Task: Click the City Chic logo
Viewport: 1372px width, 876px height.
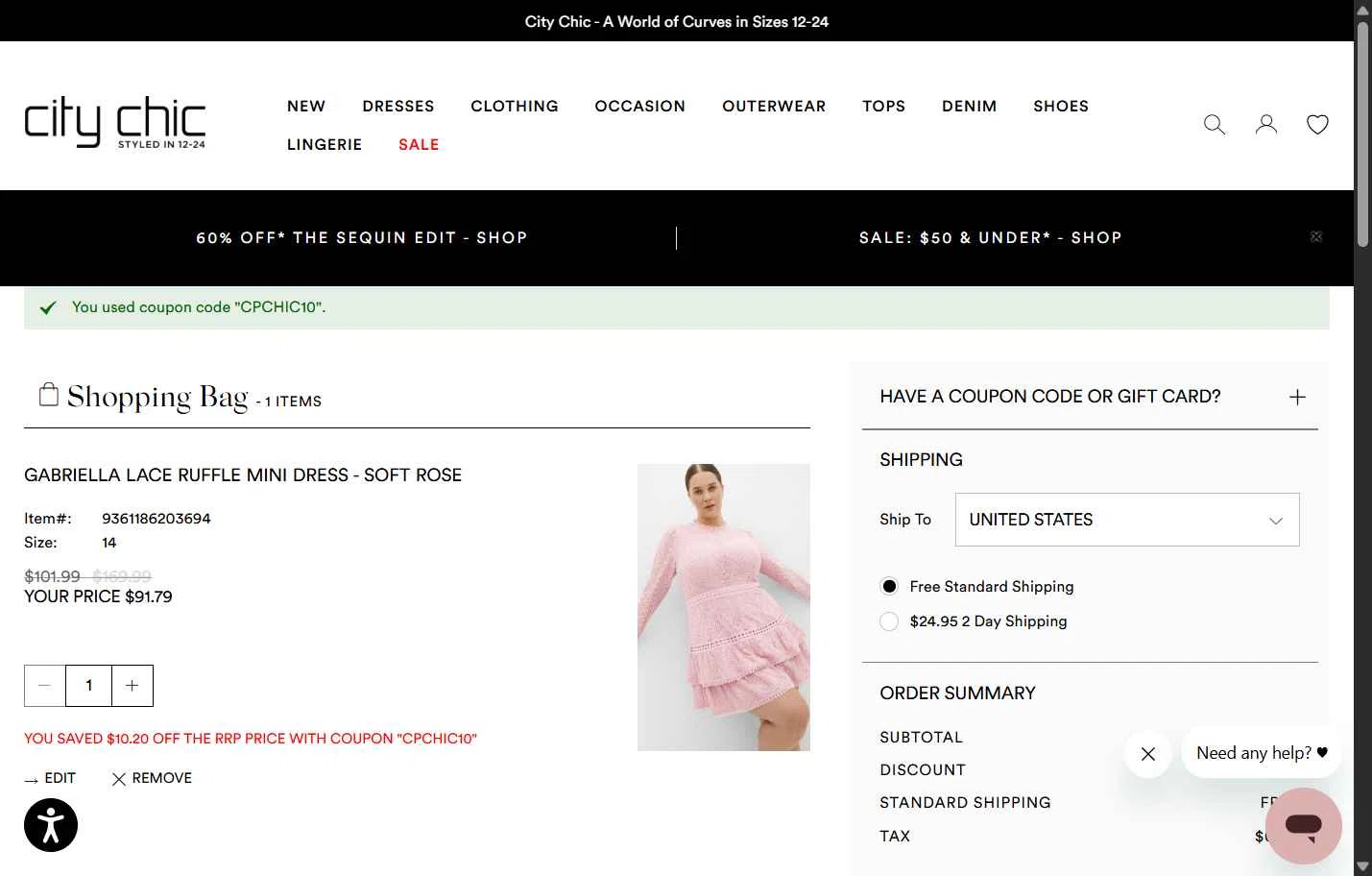Action: click(115, 122)
